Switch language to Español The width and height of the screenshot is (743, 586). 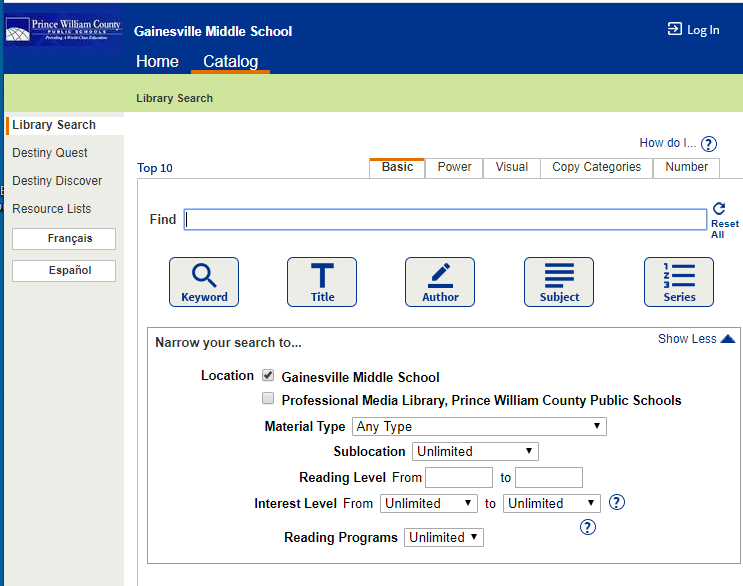[x=64, y=270]
